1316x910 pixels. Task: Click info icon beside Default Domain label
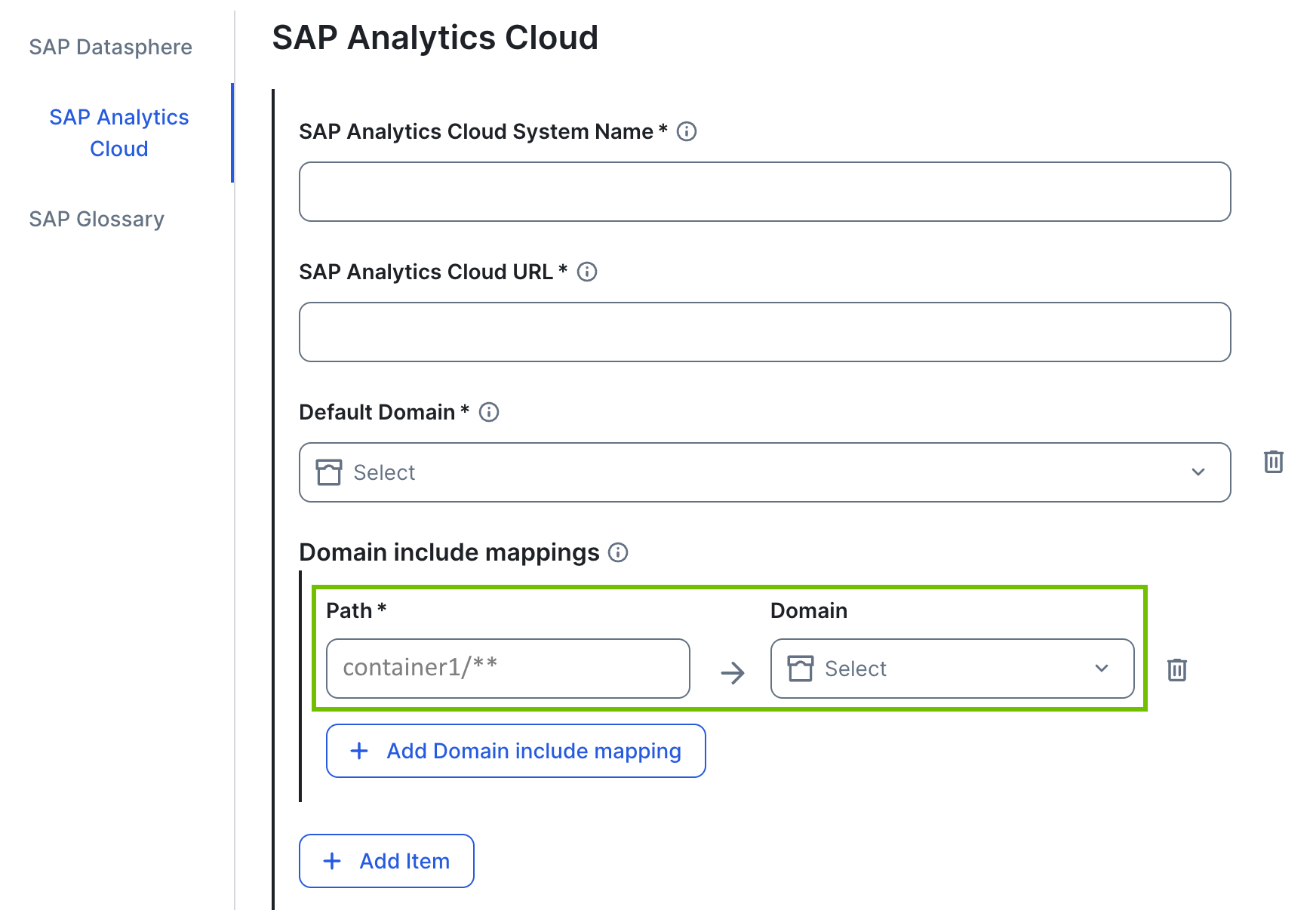(x=488, y=412)
